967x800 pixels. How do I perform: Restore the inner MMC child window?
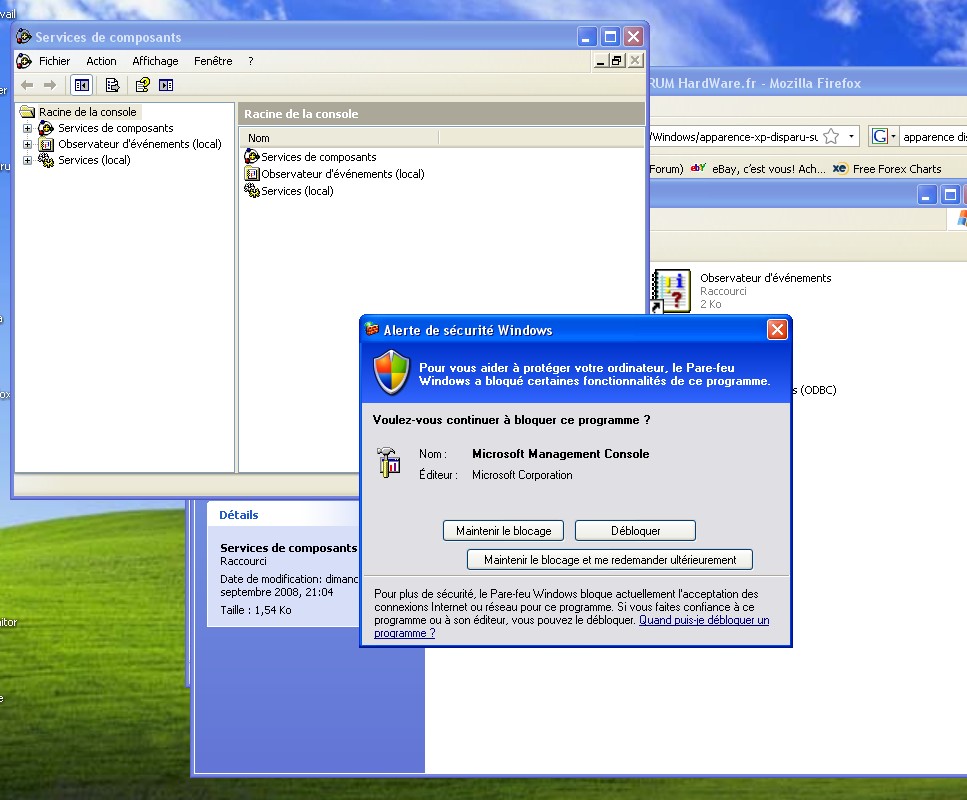tap(617, 60)
